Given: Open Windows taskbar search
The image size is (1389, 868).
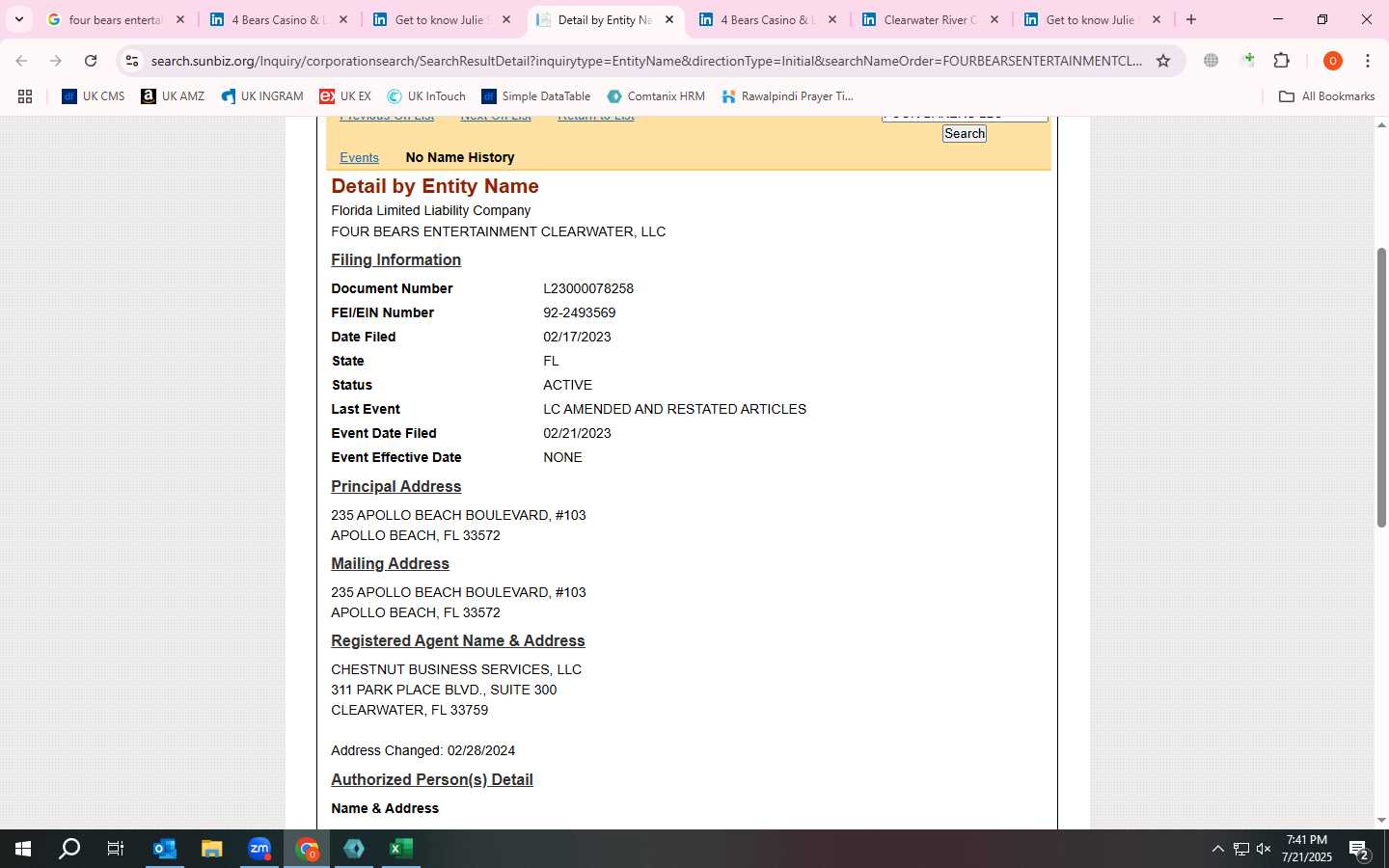Looking at the screenshot, I should point(69,849).
